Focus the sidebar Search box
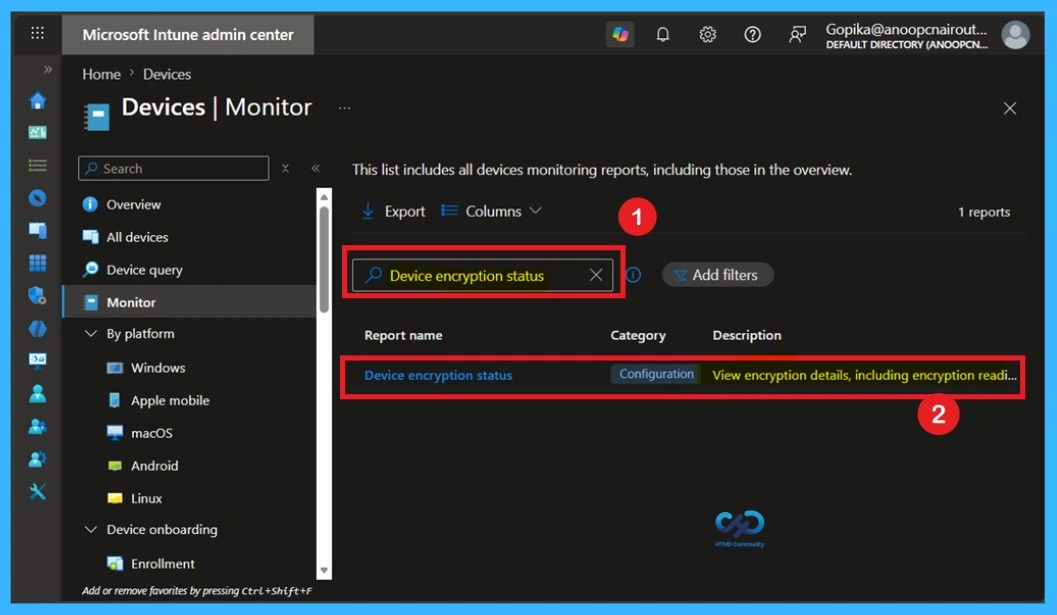This screenshot has height=615, width=1057. click(174, 168)
